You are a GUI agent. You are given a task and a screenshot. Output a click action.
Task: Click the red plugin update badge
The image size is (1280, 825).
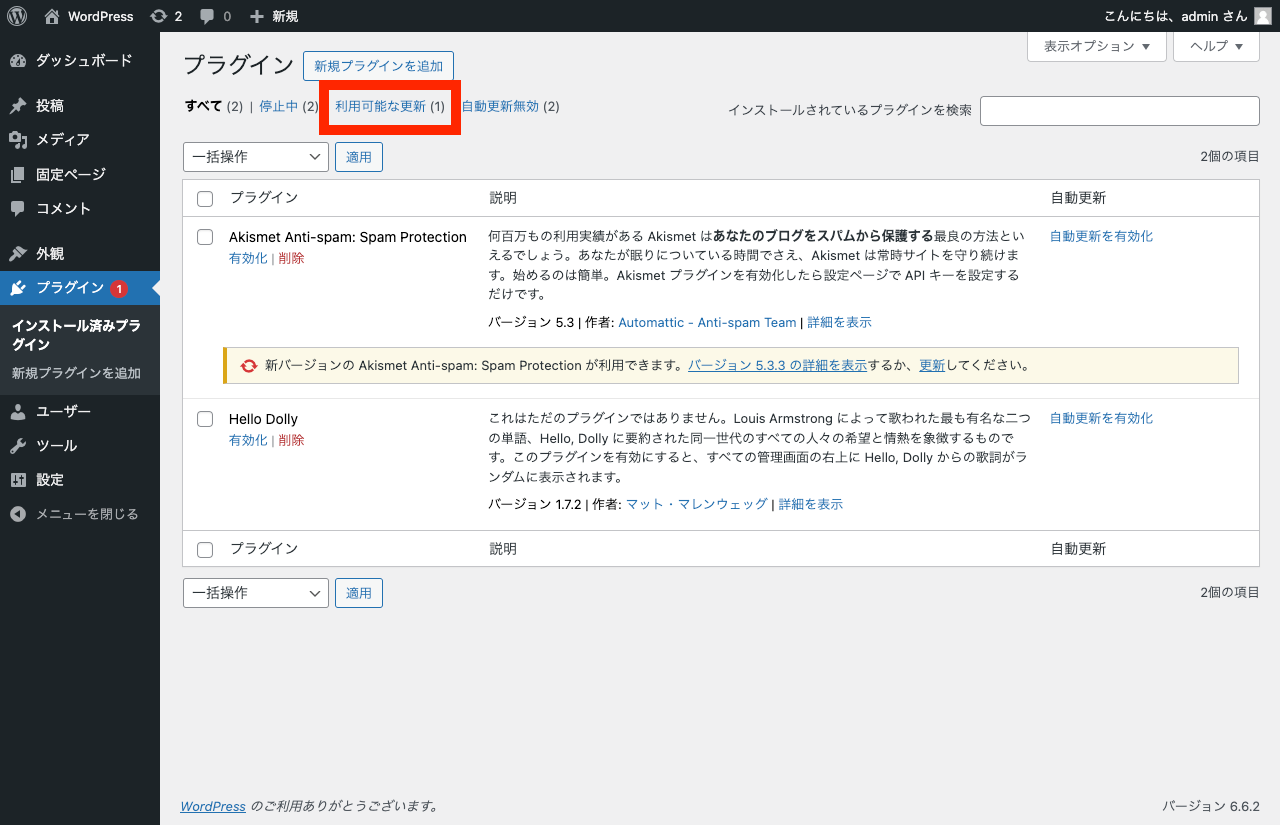point(118,289)
